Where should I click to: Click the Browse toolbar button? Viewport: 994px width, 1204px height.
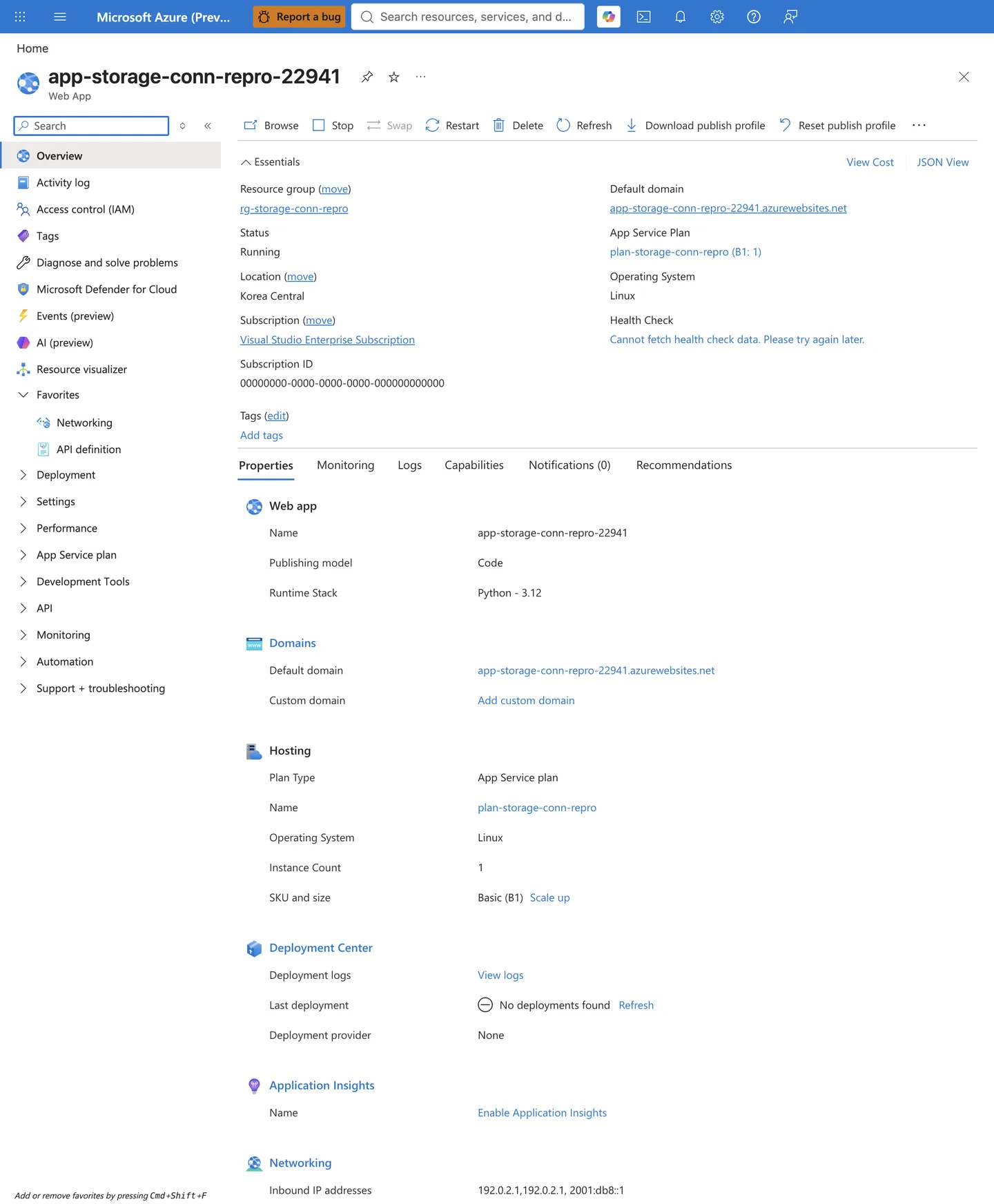(271, 126)
